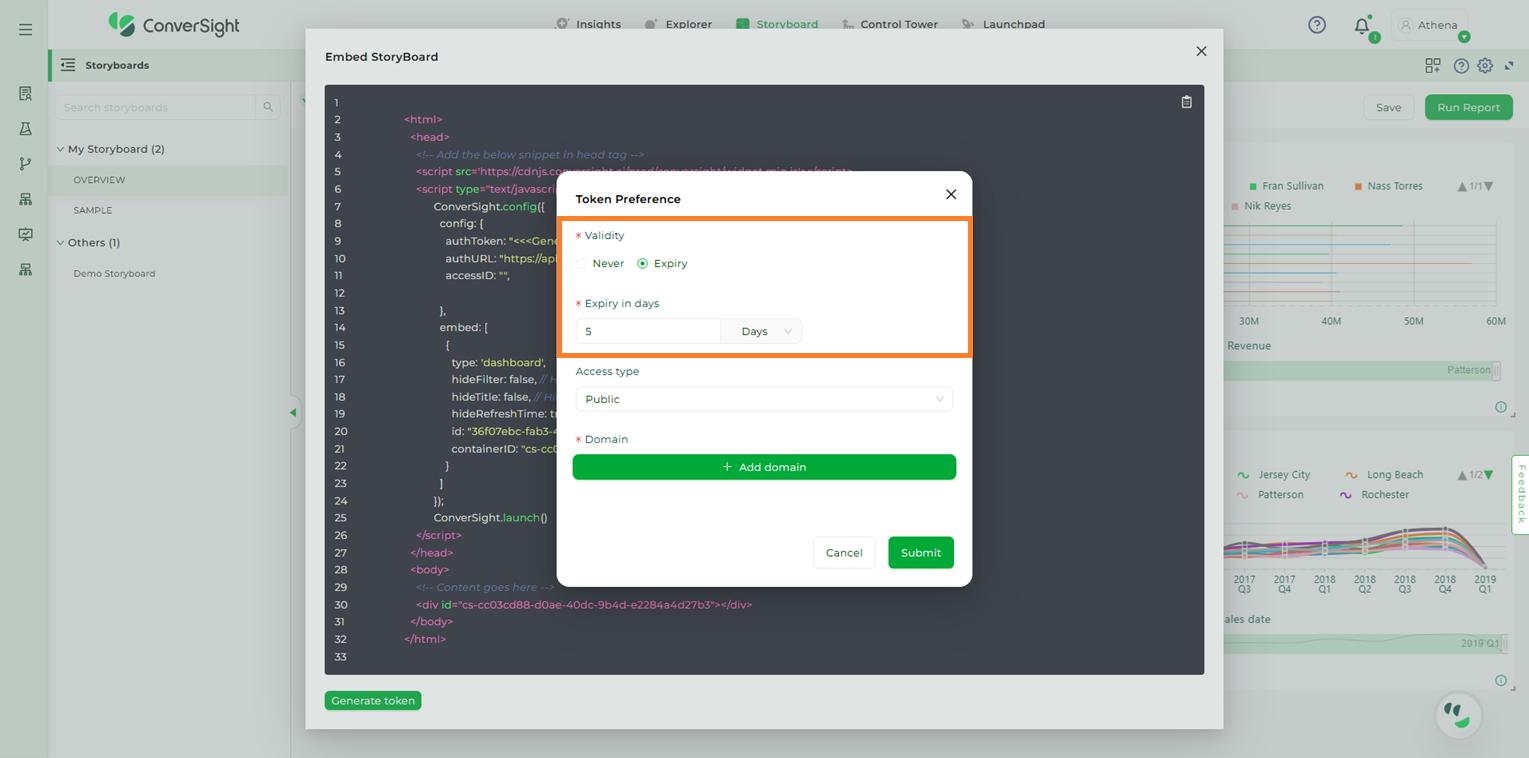The width and height of the screenshot is (1529, 758).
Task: Click the add widget grid icon
Action: [1433, 66]
